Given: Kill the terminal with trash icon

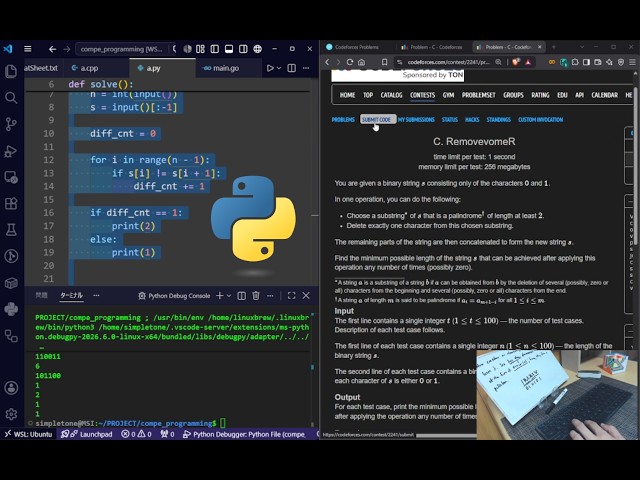Looking at the screenshot, I should tap(256, 296).
